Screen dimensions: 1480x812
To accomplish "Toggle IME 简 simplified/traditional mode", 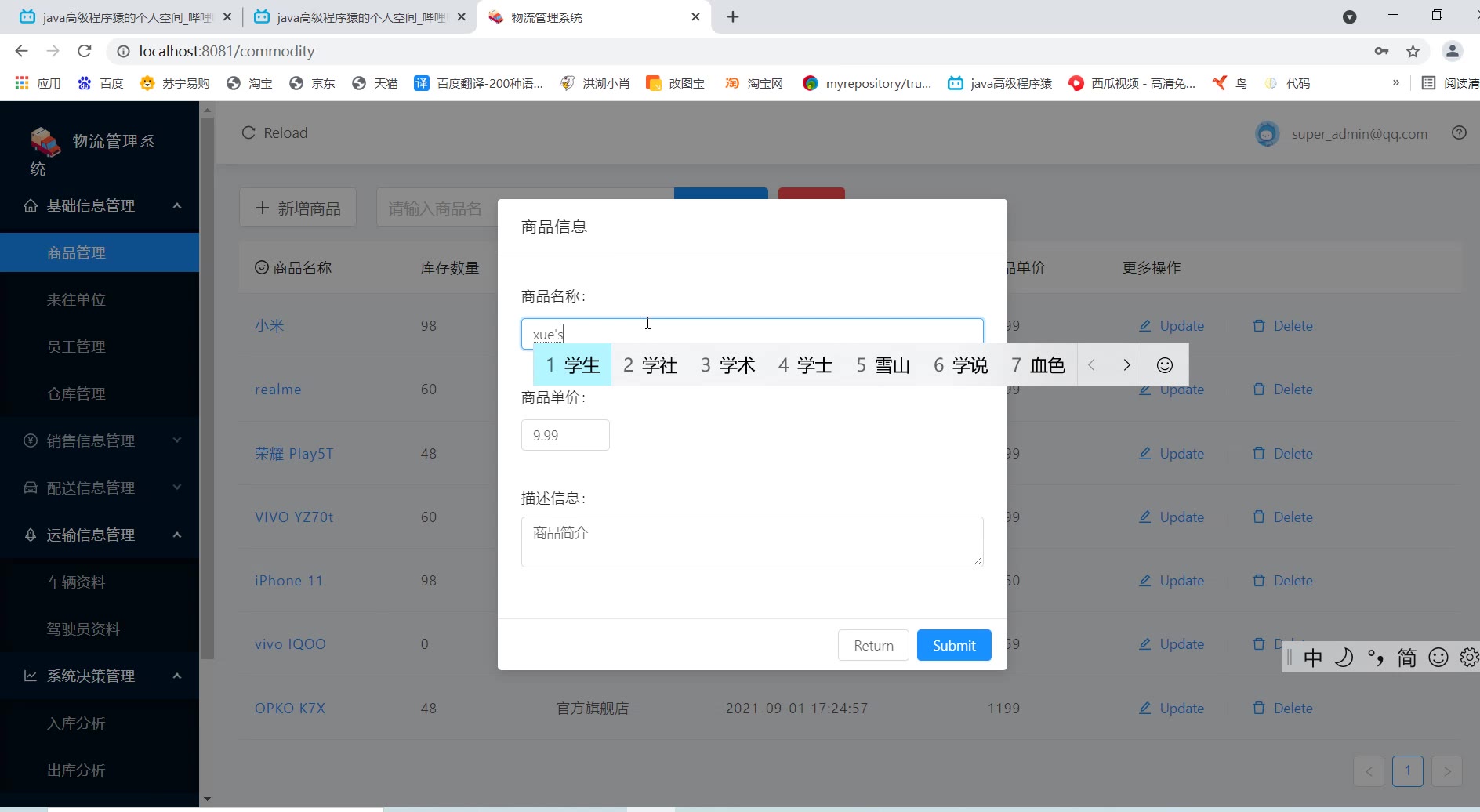I will [1407, 658].
